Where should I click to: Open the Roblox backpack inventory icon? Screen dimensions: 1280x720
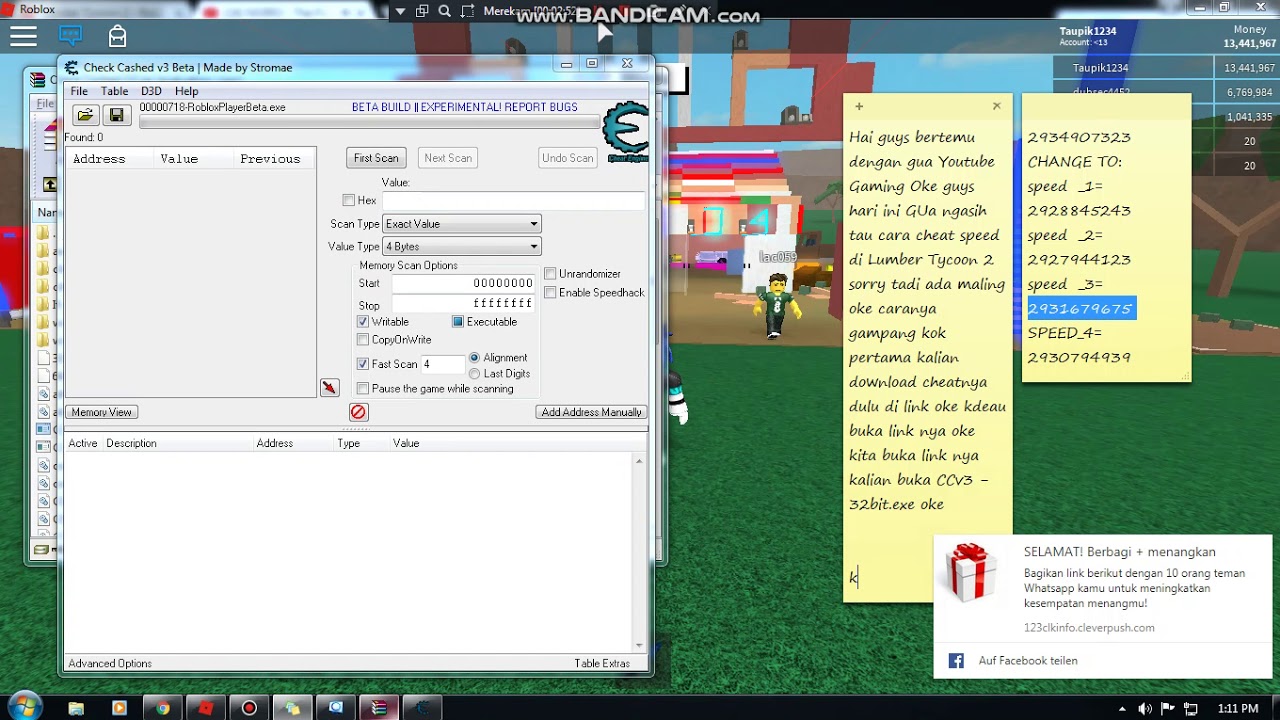coord(117,37)
